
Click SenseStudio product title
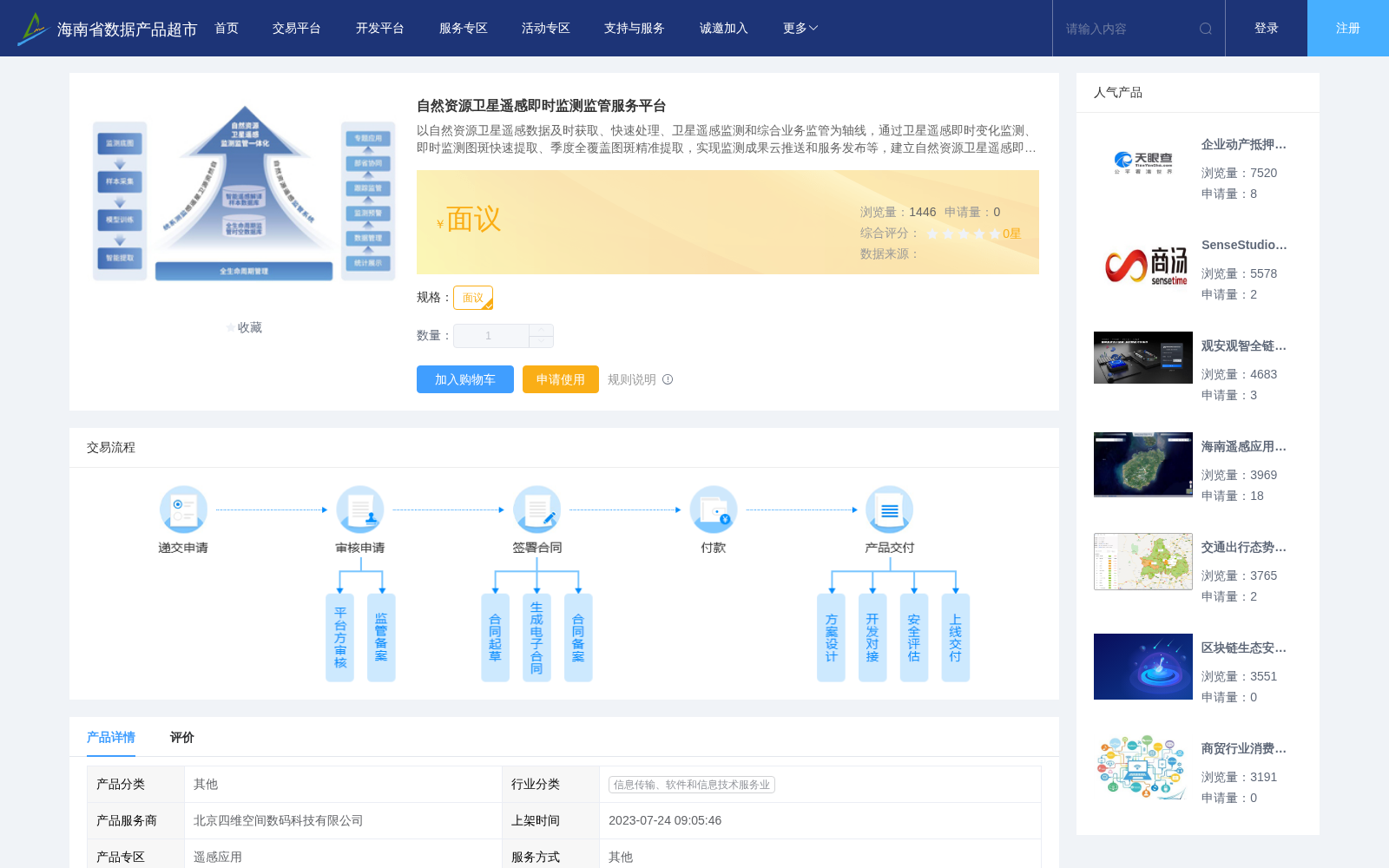pyautogui.click(x=1244, y=245)
